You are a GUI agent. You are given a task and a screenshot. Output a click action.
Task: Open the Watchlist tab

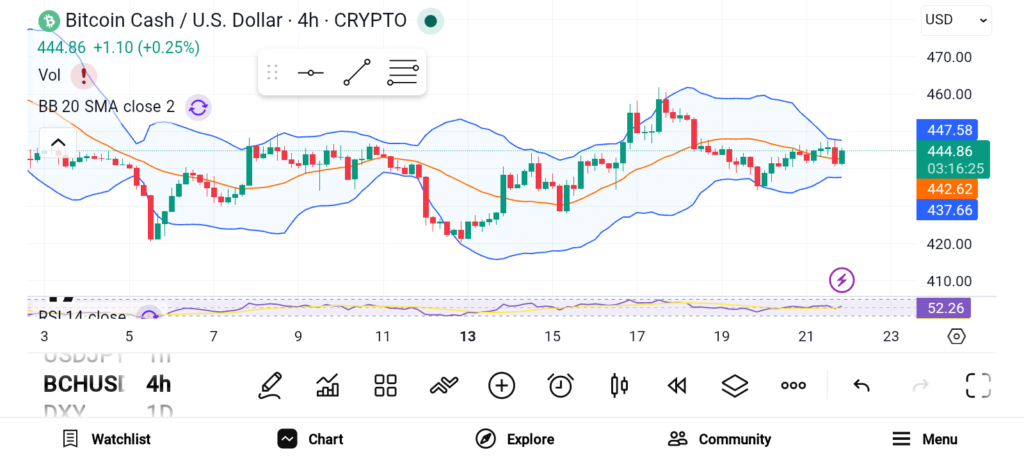coord(106,439)
